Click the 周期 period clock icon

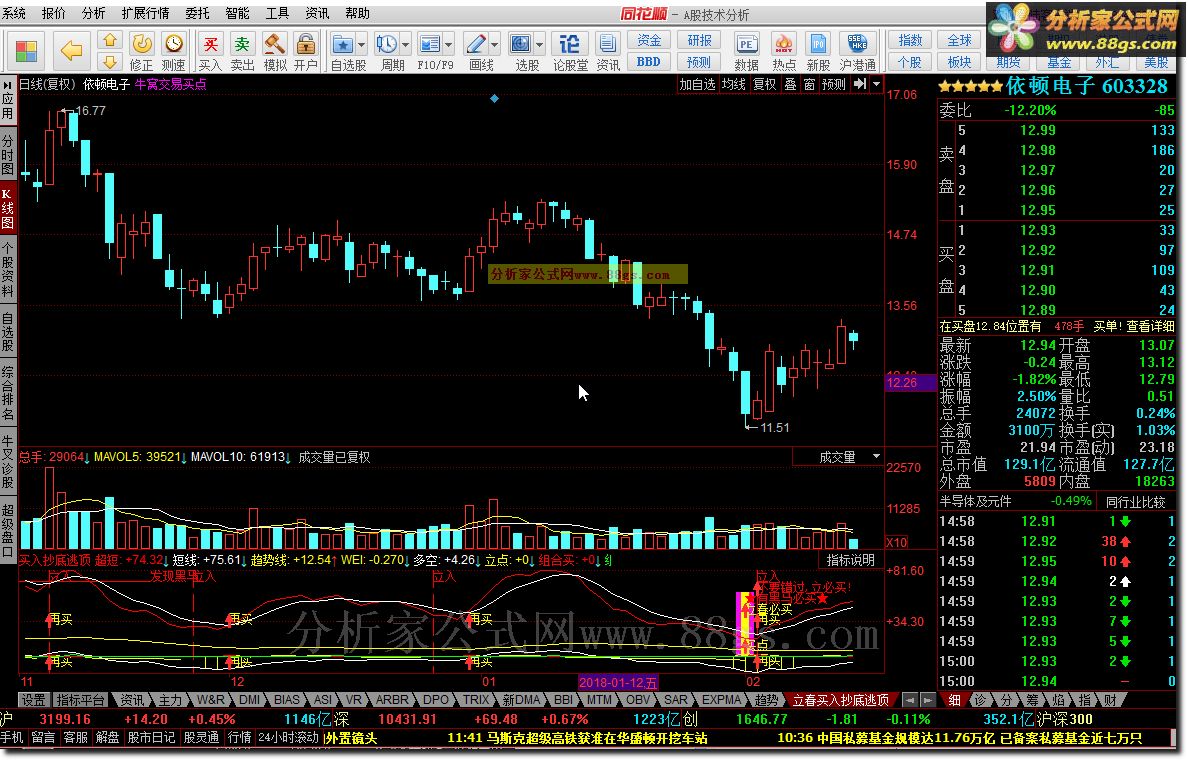(x=386, y=45)
